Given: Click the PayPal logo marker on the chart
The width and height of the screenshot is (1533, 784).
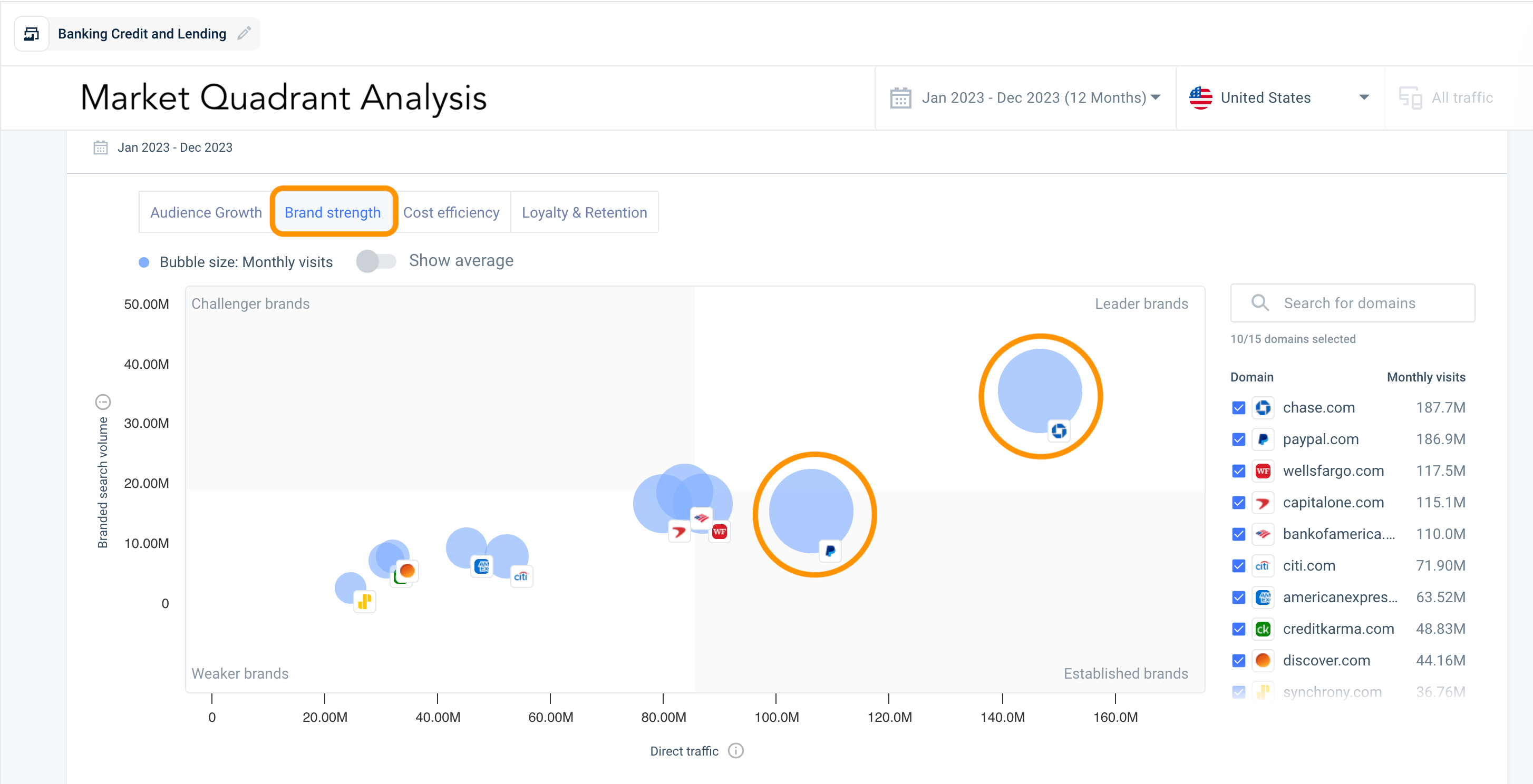Looking at the screenshot, I should point(830,551).
